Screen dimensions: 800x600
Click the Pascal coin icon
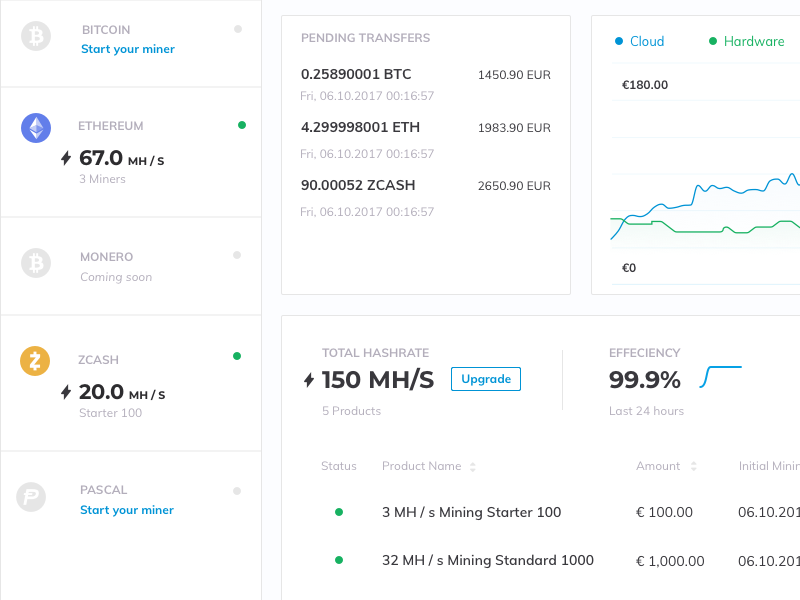point(33,497)
